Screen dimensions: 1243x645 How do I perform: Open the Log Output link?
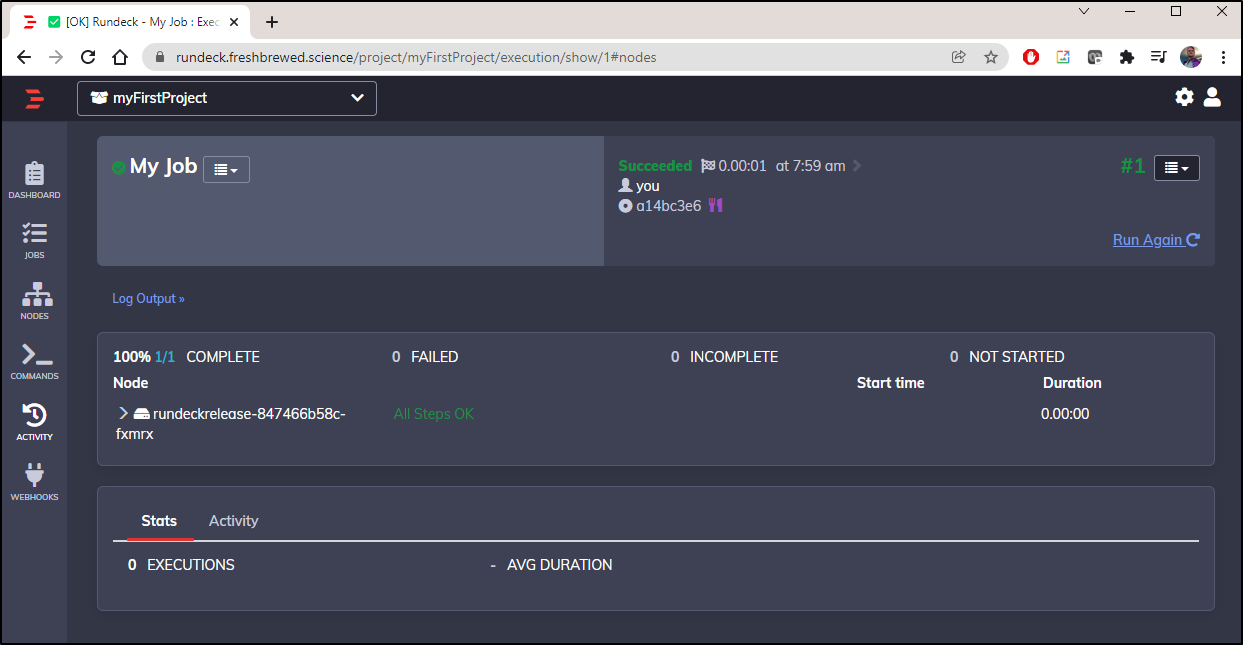click(148, 298)
